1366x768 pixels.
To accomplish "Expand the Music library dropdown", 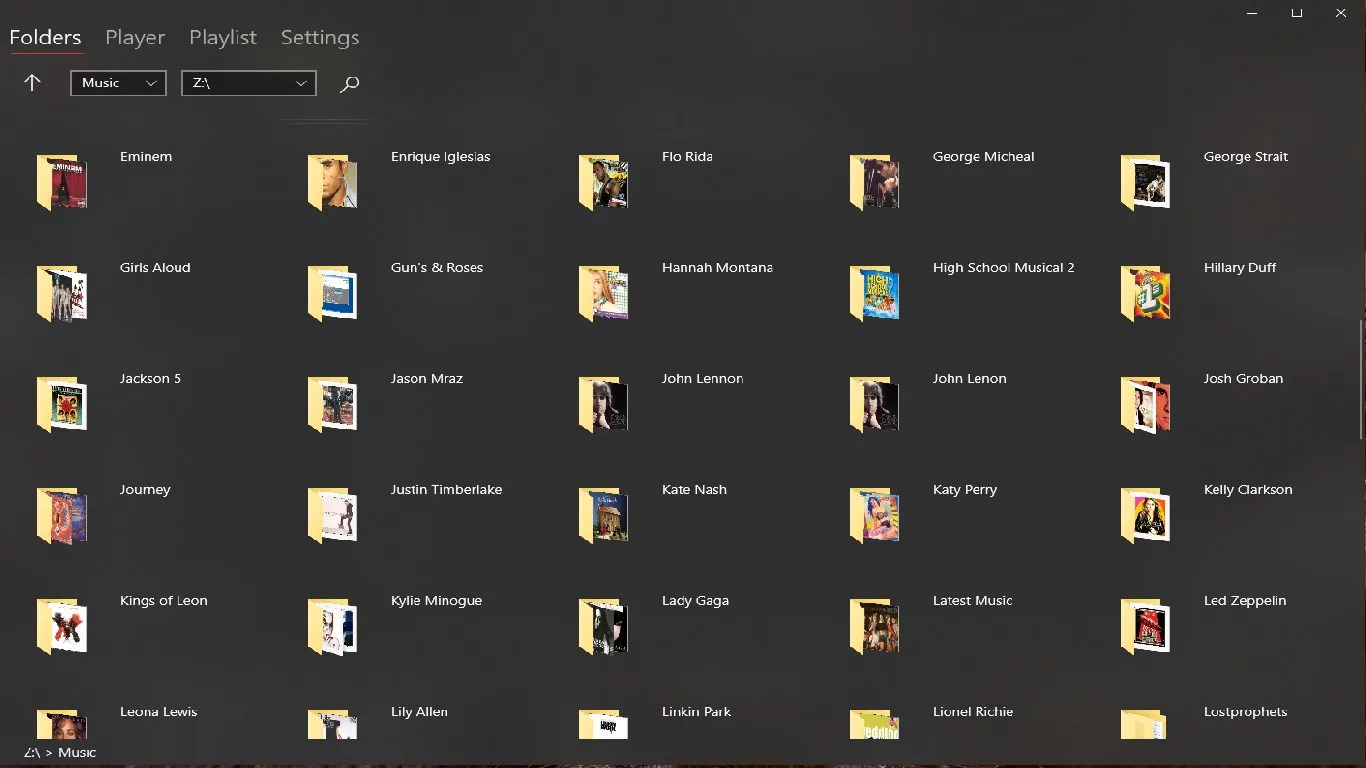I will coord(118,83).
